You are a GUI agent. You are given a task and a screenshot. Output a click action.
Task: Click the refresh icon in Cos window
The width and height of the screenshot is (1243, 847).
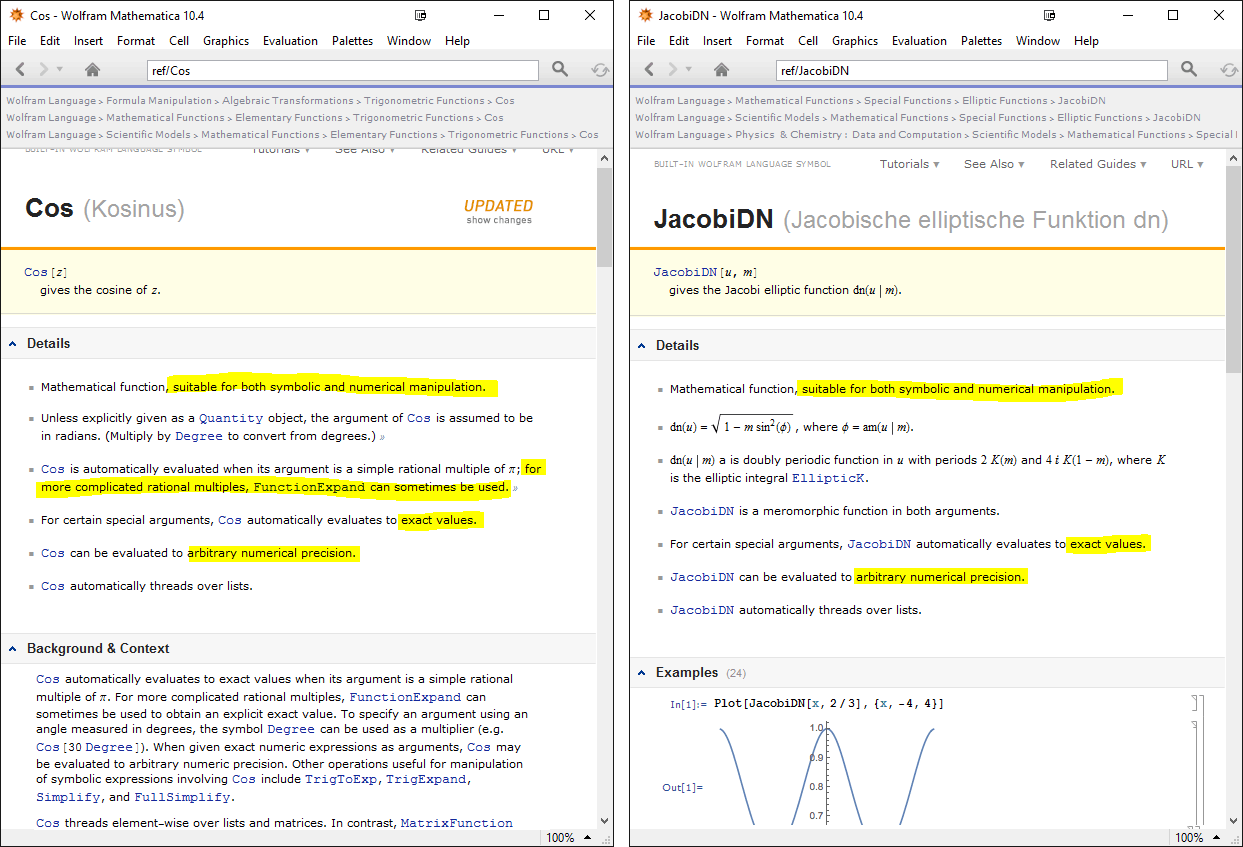tap(600, 70)
